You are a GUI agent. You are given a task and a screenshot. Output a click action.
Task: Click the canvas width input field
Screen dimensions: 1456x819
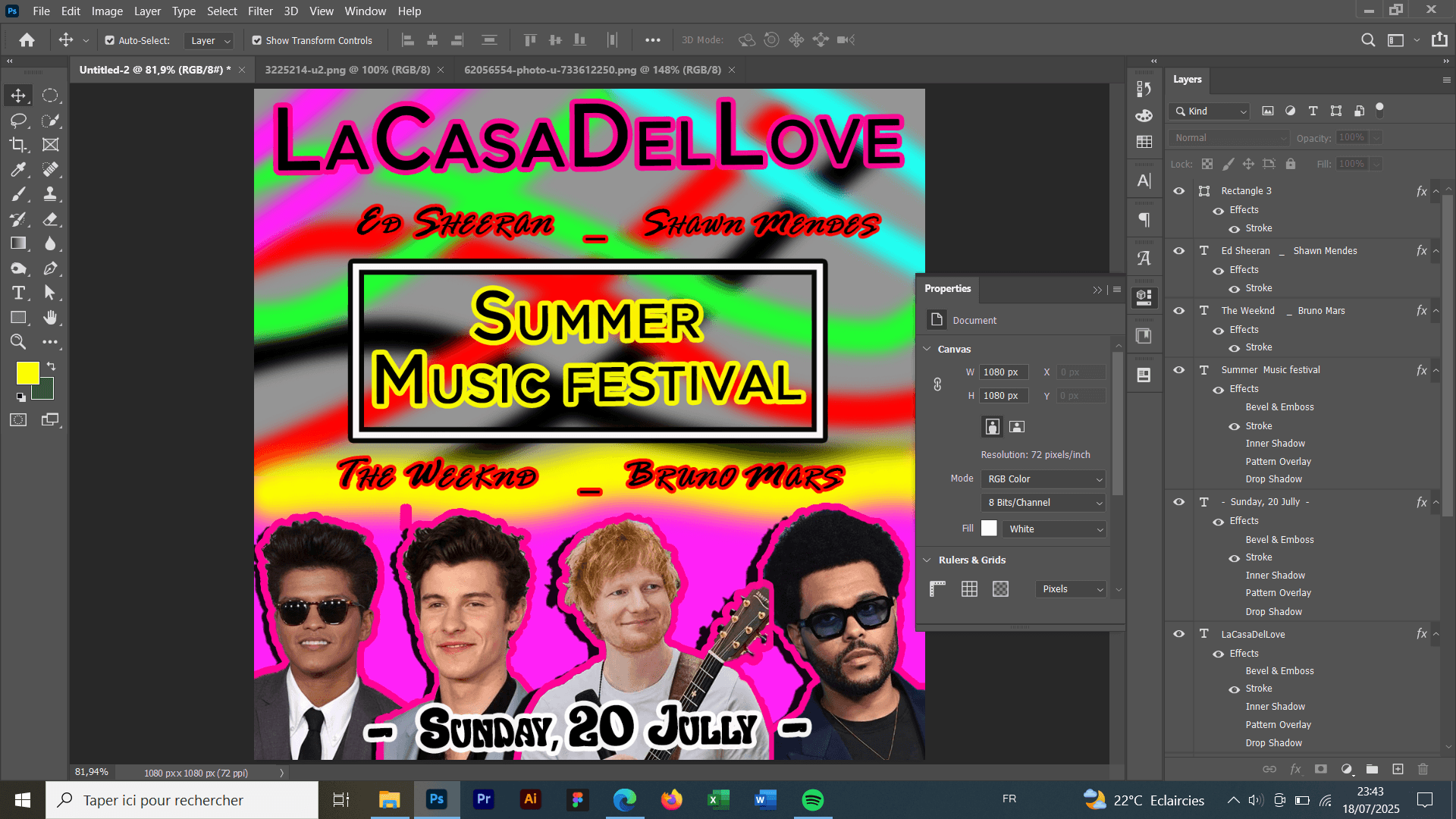(1003, 372)
